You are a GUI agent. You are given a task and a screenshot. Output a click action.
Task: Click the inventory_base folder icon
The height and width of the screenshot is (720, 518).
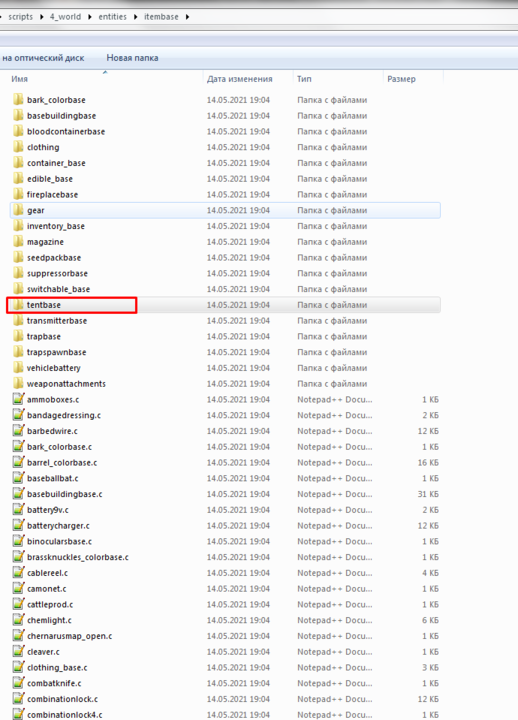pos(18,226)
